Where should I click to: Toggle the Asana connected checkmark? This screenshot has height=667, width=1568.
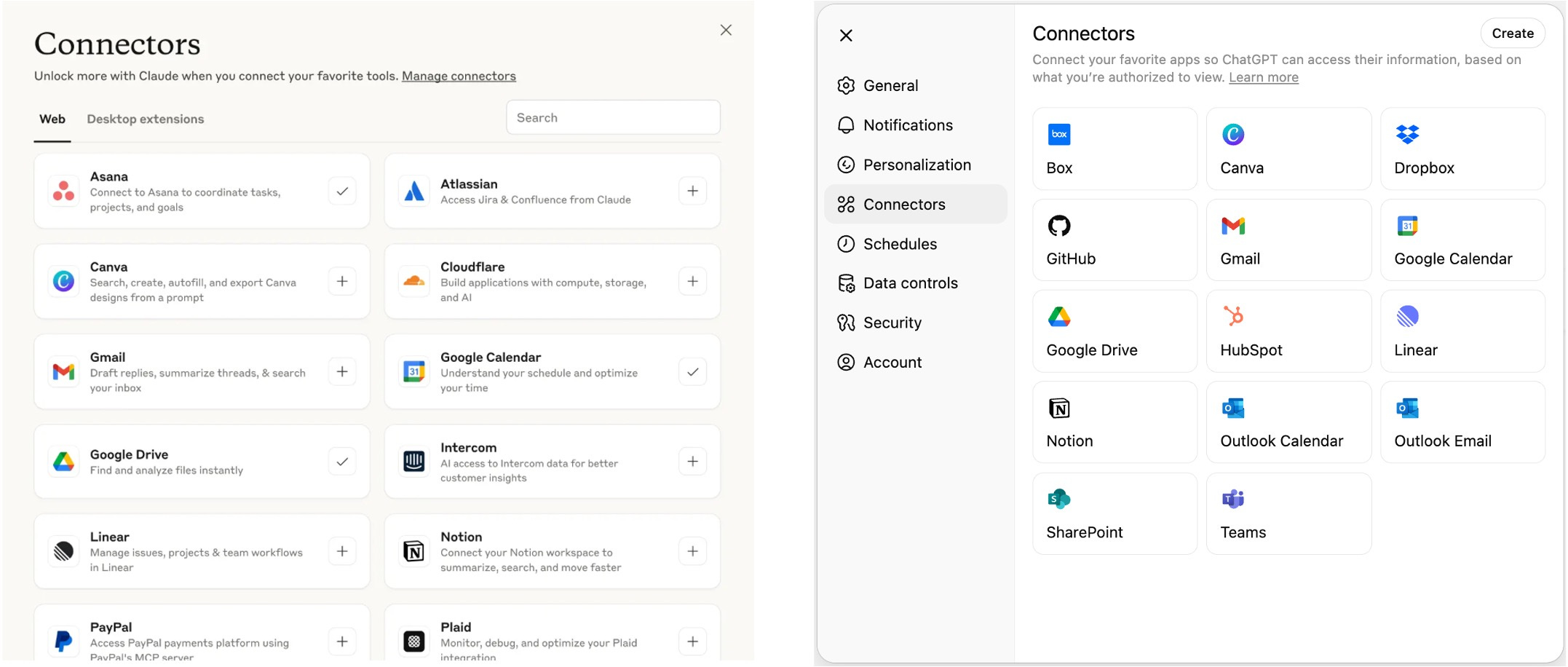click(x=342, y=191)
